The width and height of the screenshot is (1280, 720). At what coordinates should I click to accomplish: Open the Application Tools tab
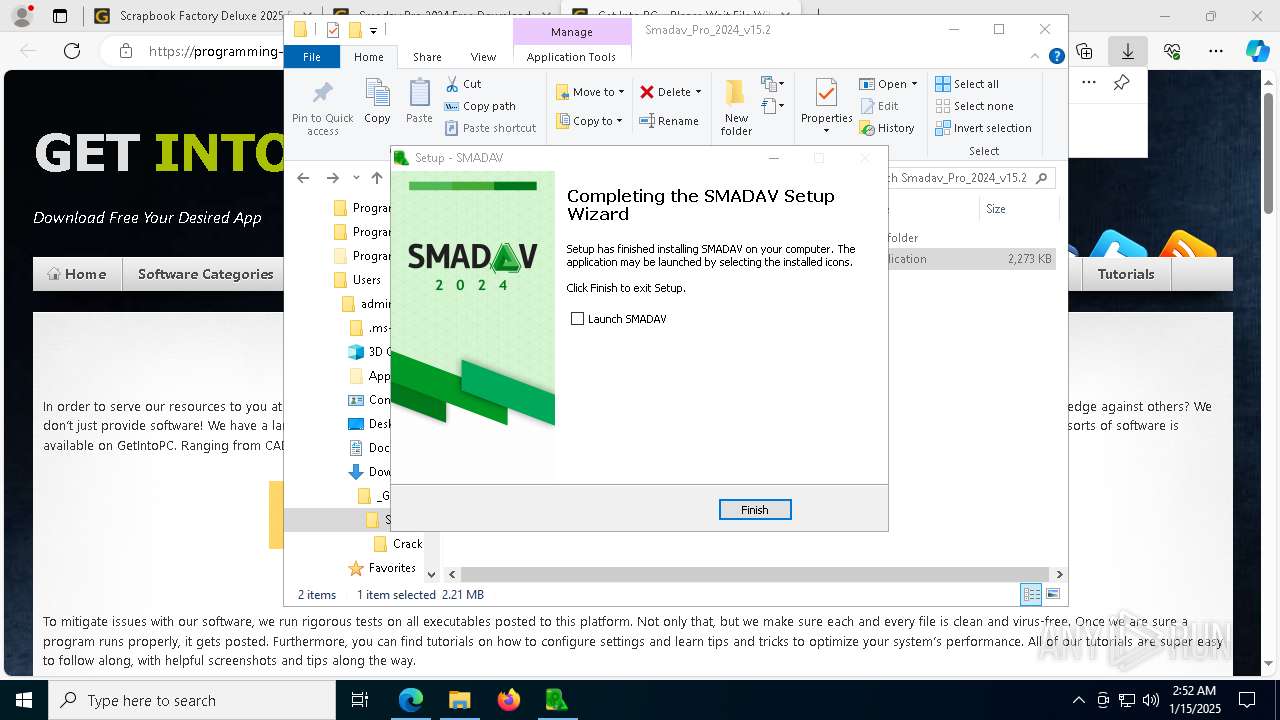click(x=571, y=57)
